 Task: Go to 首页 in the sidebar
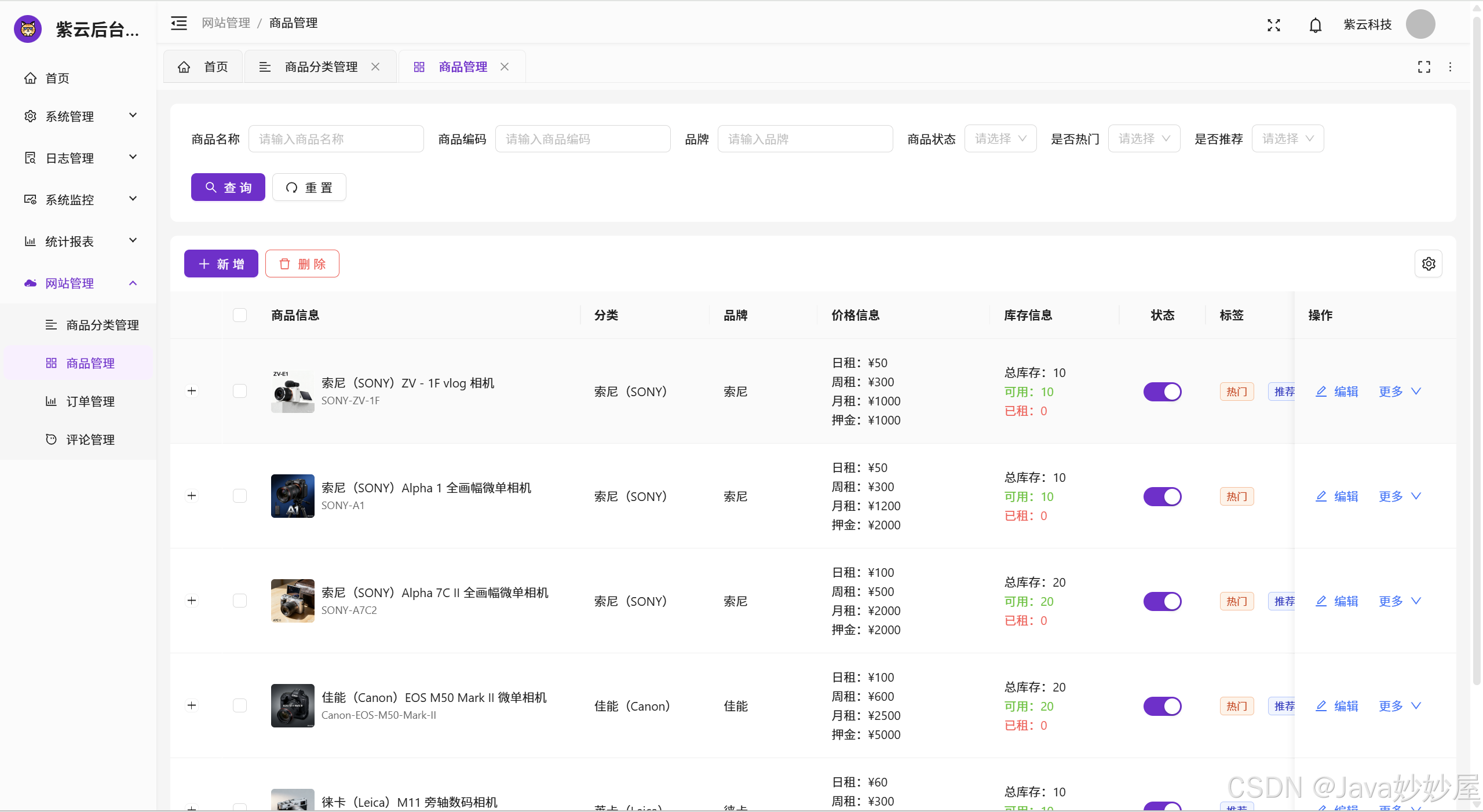pyautogui.click(x=78, y=78)
